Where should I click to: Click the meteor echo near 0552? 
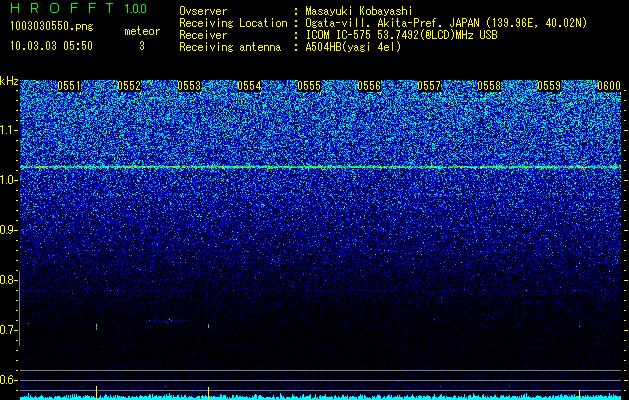tap(97, 327)
